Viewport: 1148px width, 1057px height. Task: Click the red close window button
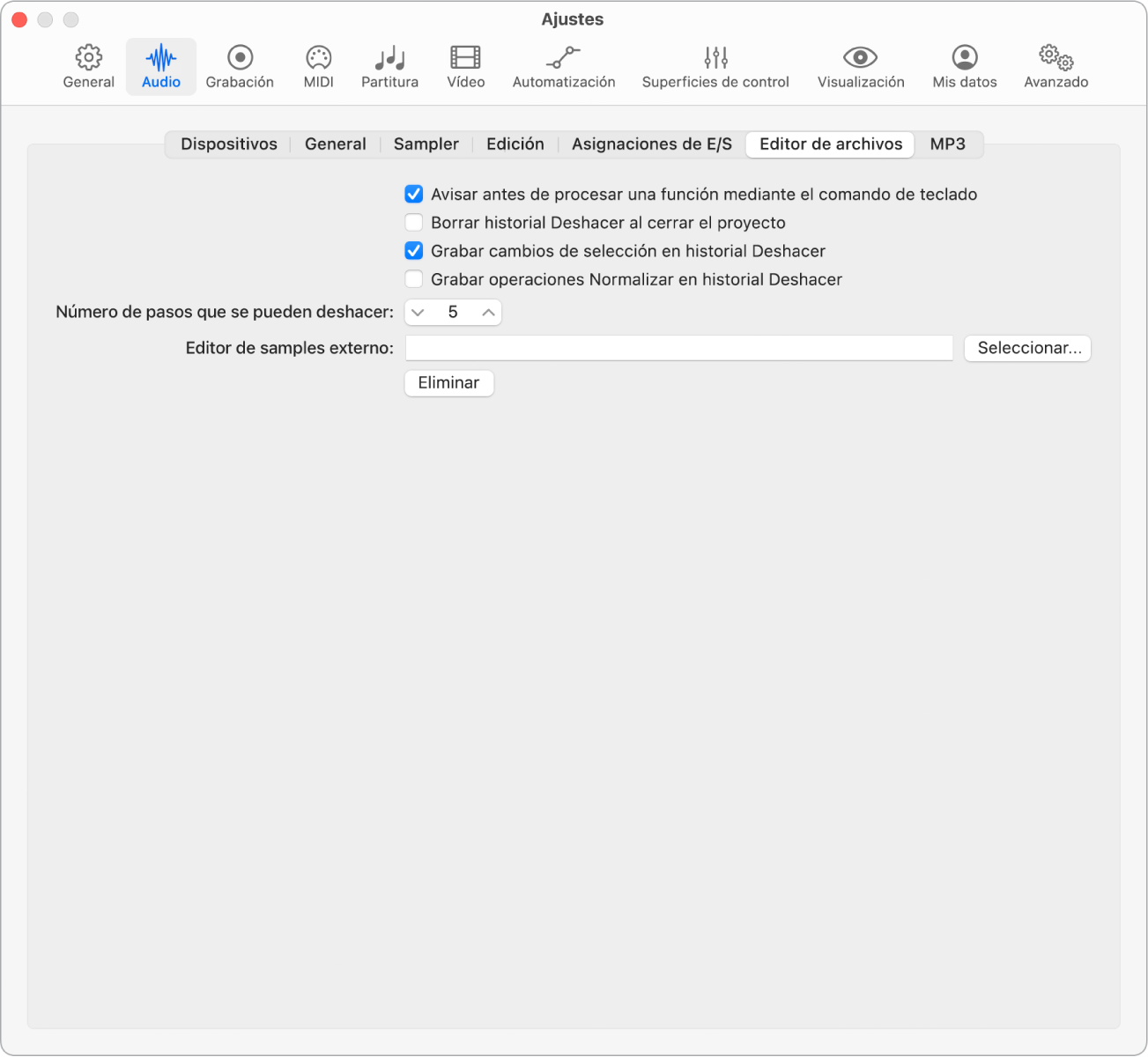point(19,19)
